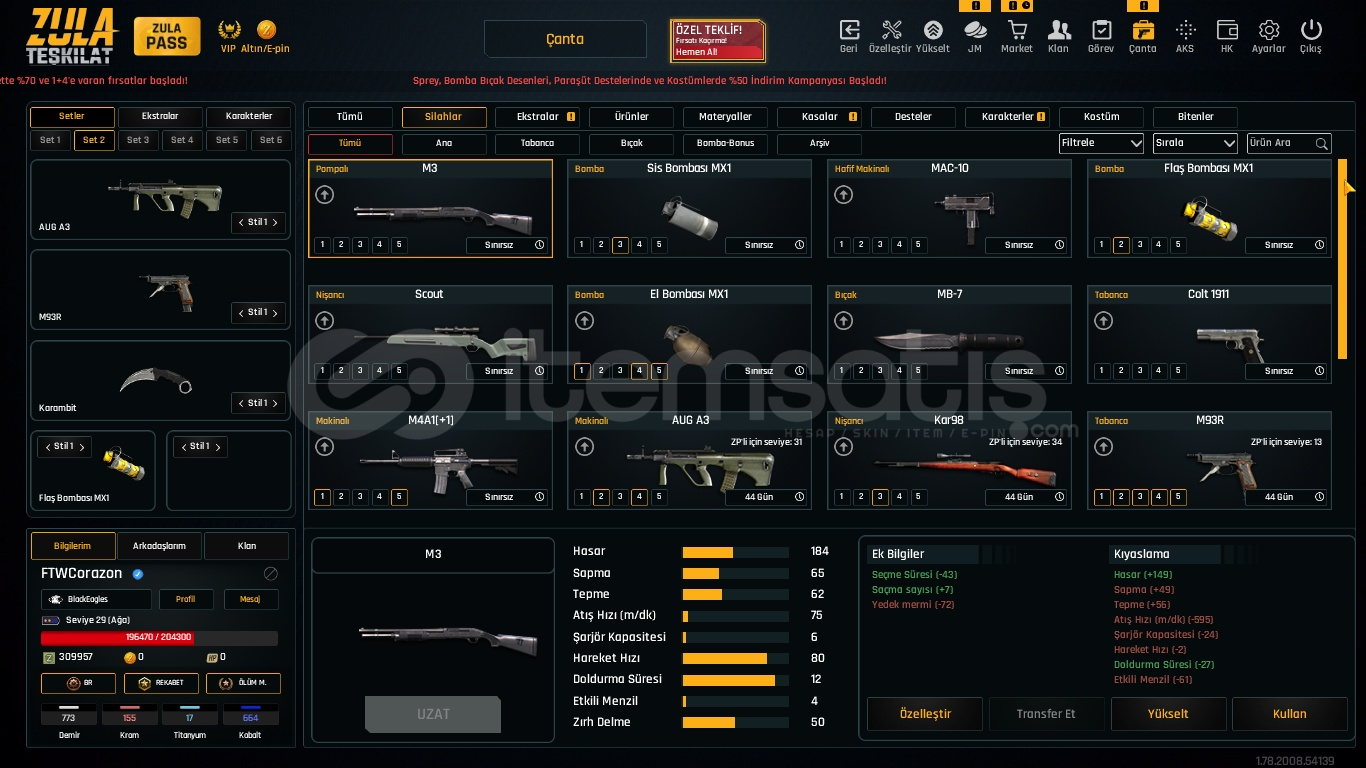
Task: Click upgrade arrow on El Bombası MX1
Action: [x=584, y=321]
